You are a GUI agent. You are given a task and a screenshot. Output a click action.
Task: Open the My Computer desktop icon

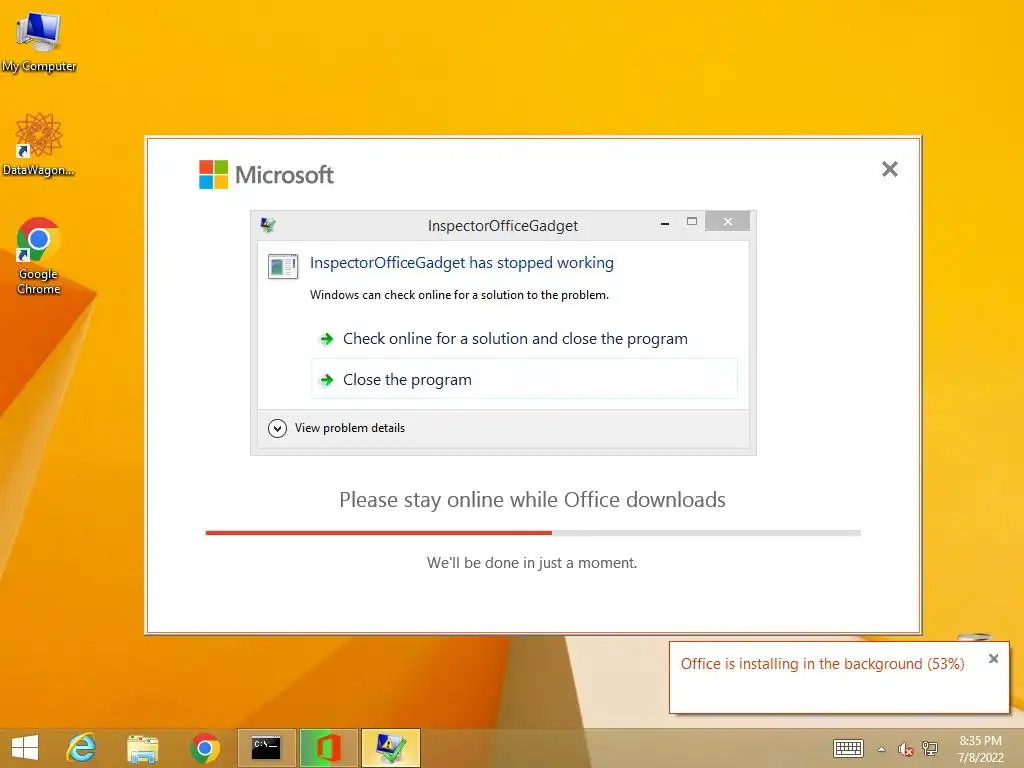[39, 42]
